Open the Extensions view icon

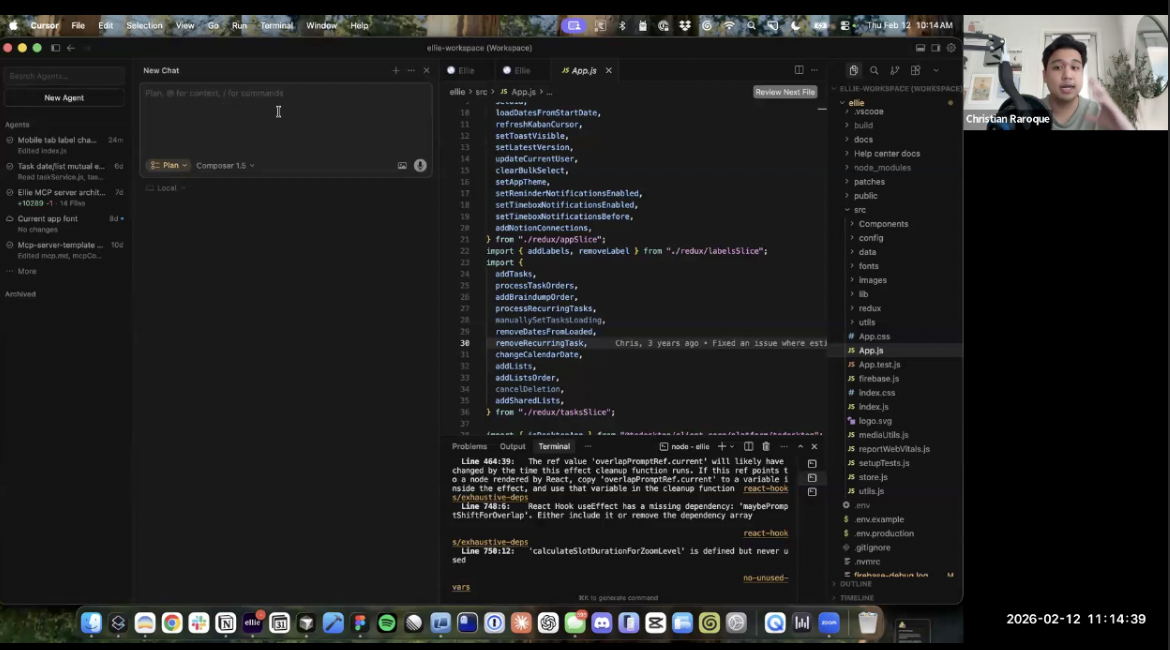[915, 71]
